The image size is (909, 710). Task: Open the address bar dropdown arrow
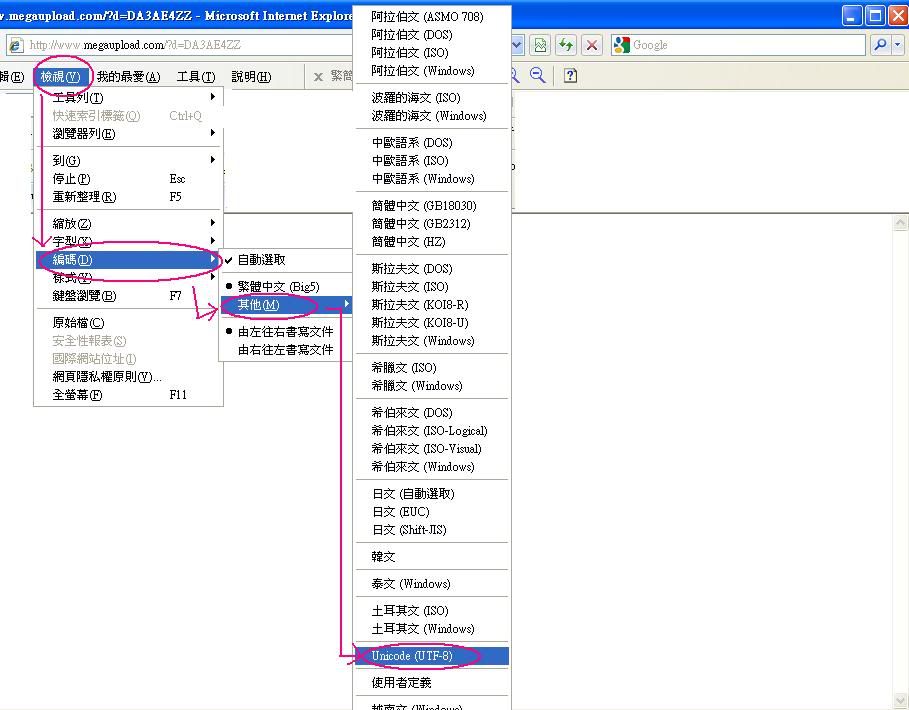pyautogui.click(x=518, y=45)
